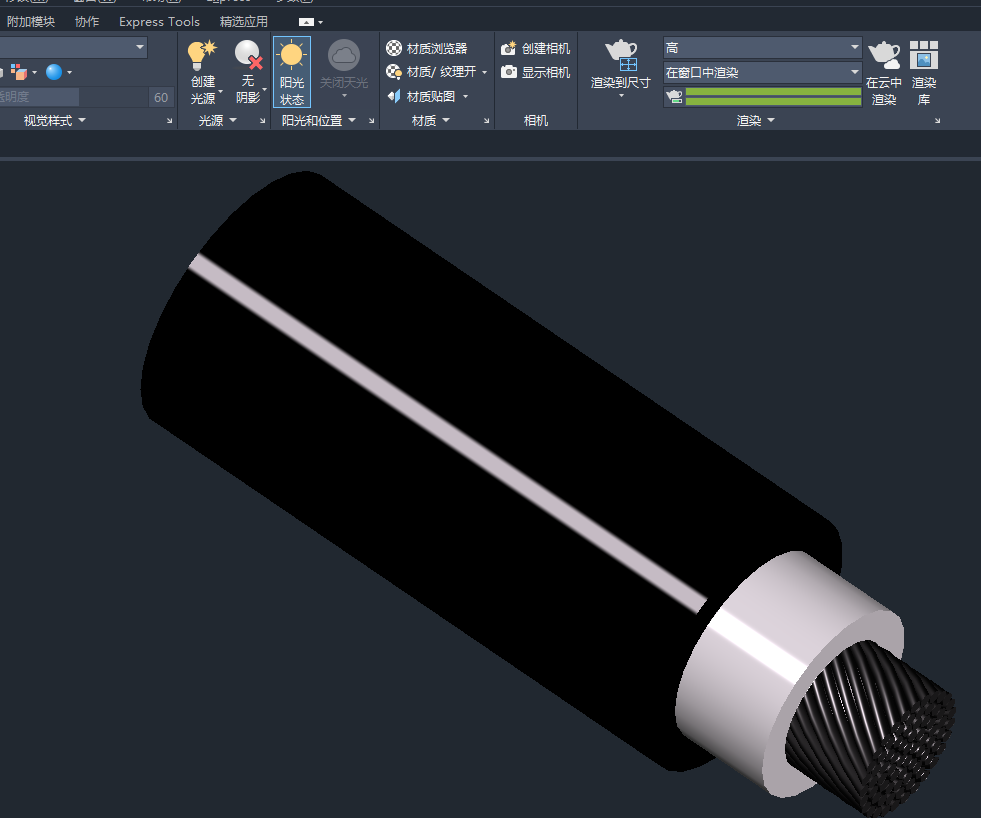
Task: Click Render in Cloud (在云中渲染) icon
Action: (884, 56)
